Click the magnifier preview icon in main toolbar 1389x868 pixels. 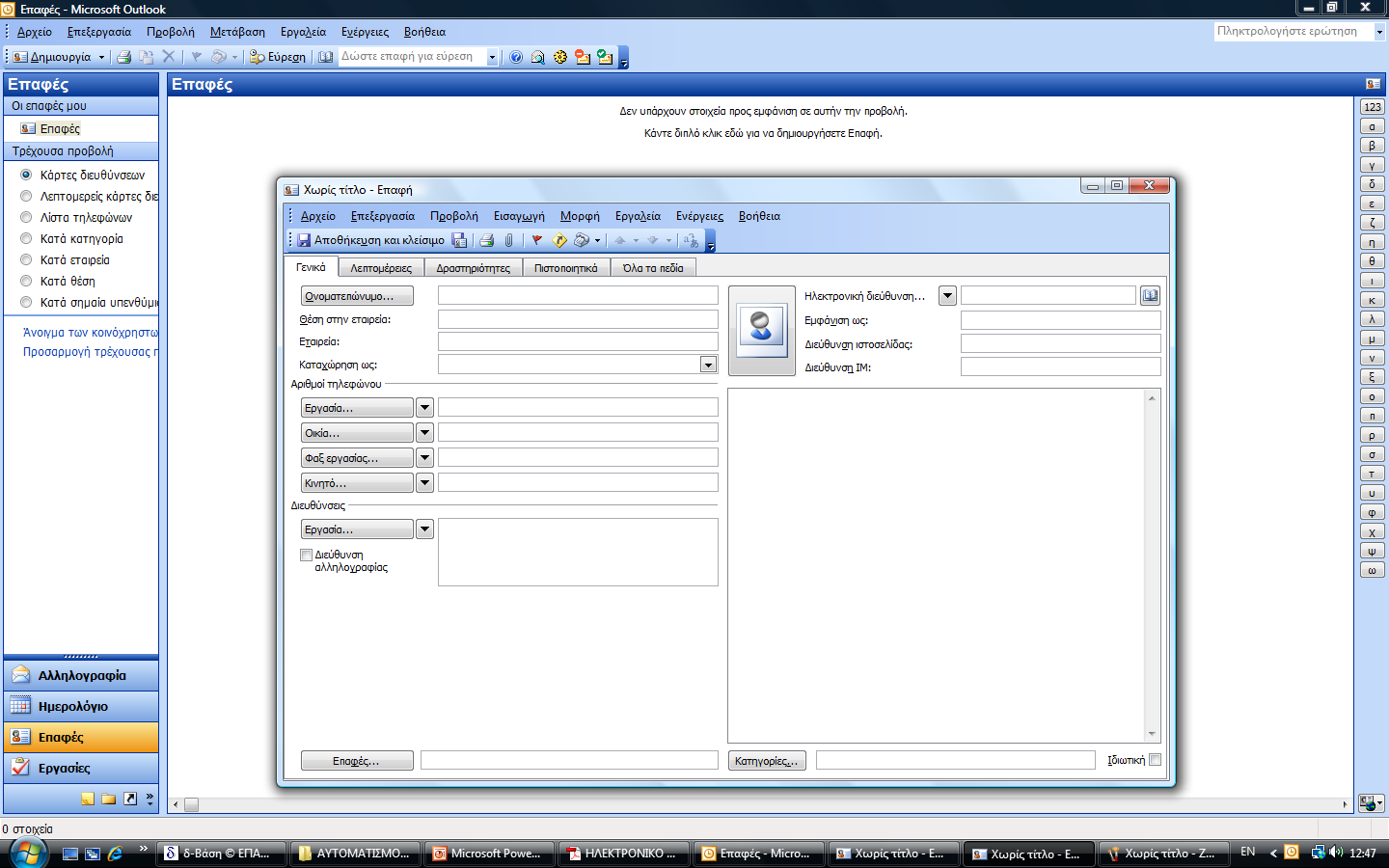point(538,57)
